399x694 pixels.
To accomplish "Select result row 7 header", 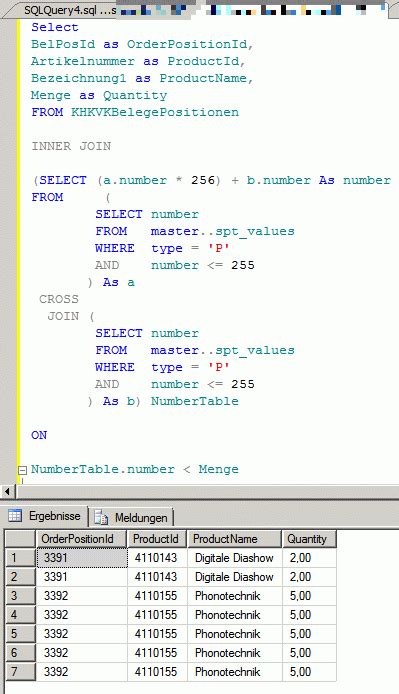I will [x=20, y=672].
